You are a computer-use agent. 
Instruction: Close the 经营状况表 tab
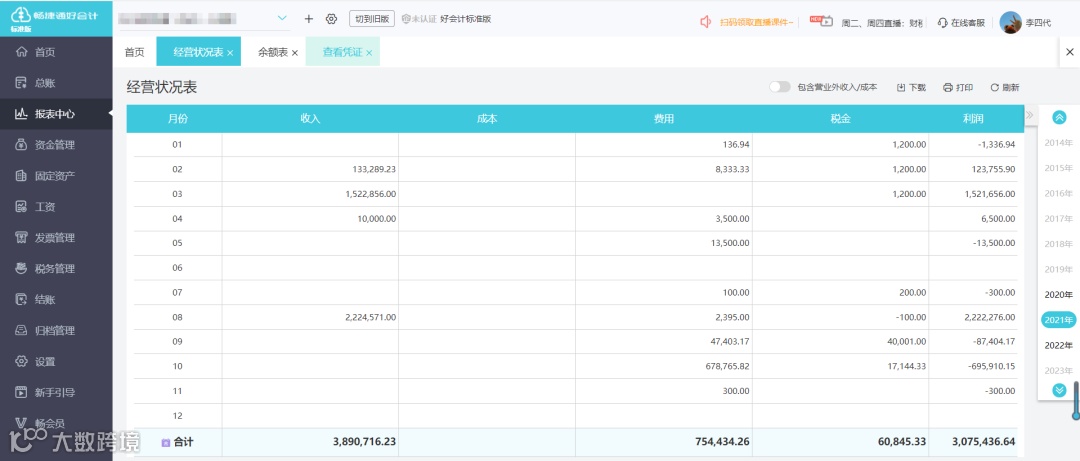[x=230, y=53]
